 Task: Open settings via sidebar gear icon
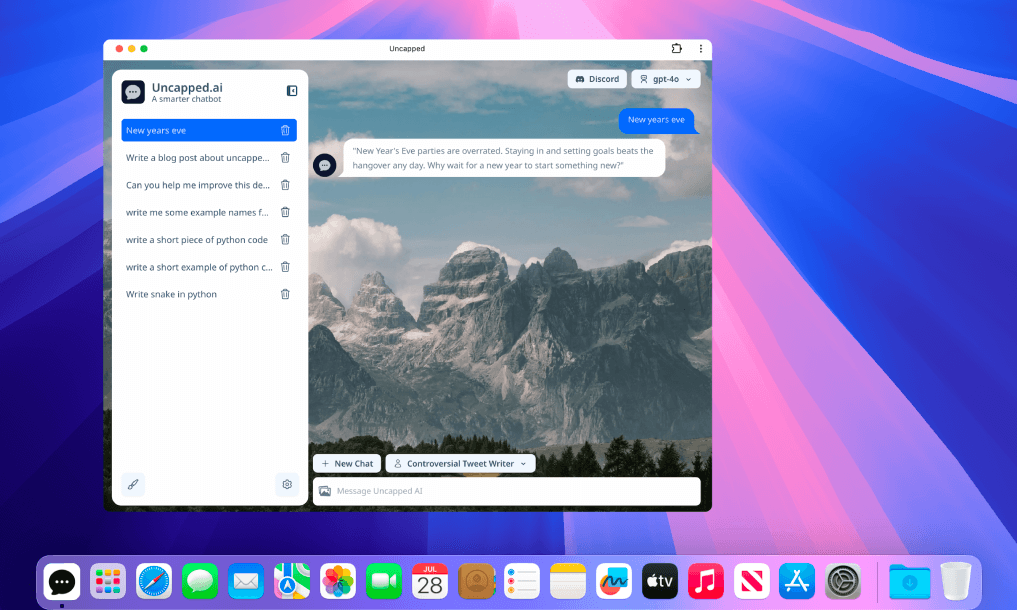point(287,484)
